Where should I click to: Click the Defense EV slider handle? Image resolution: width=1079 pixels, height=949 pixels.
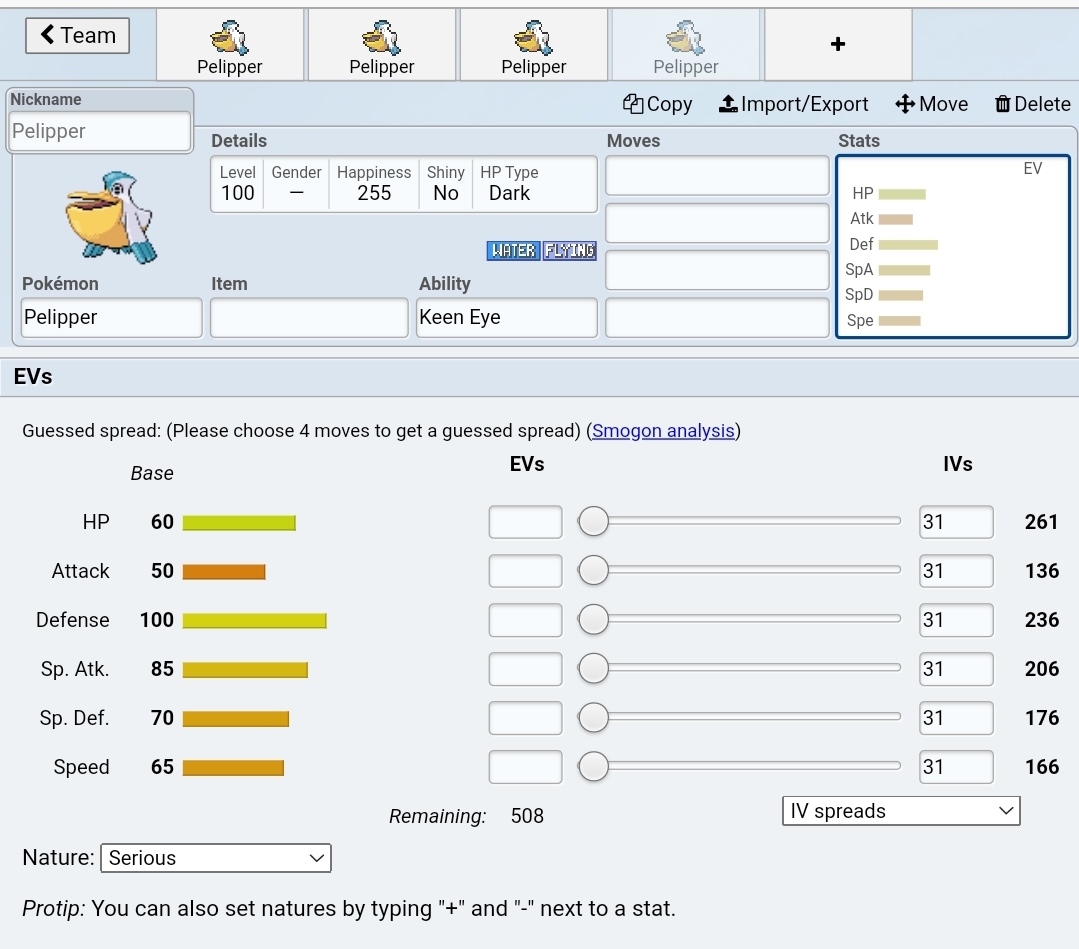pos(593,619)
